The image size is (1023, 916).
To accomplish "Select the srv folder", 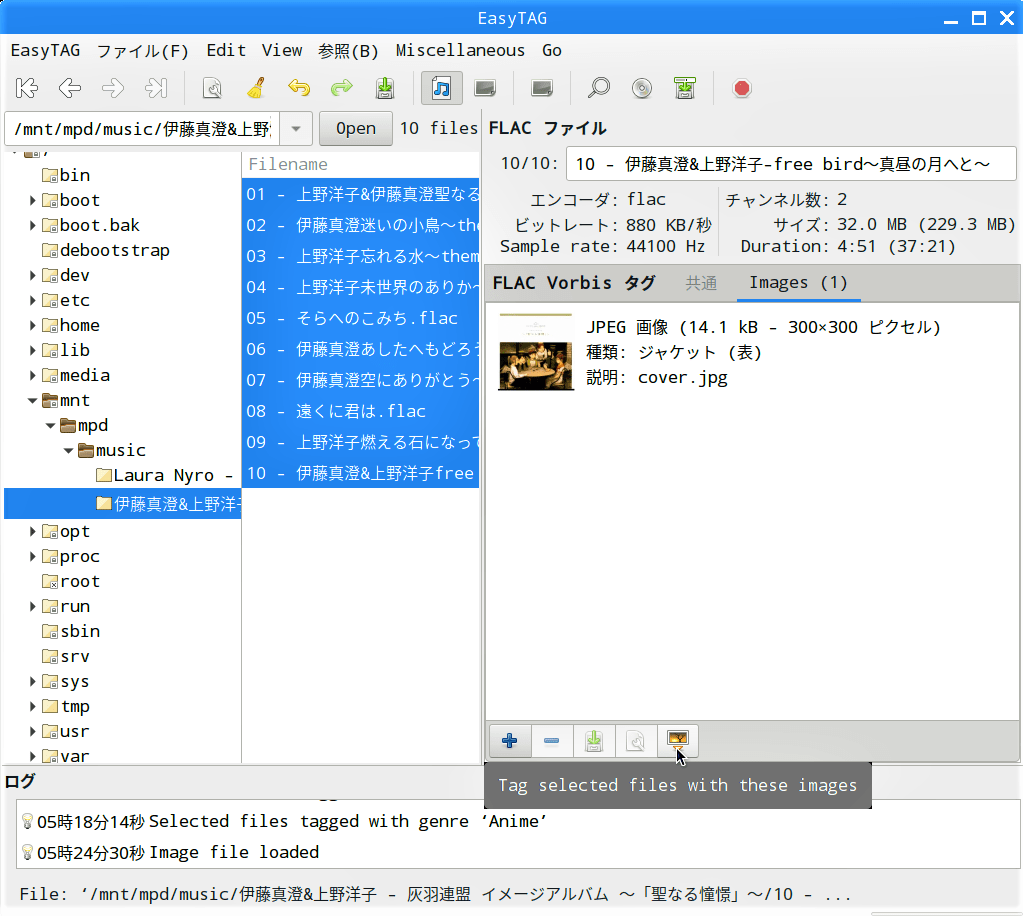I will coord(66,656).
